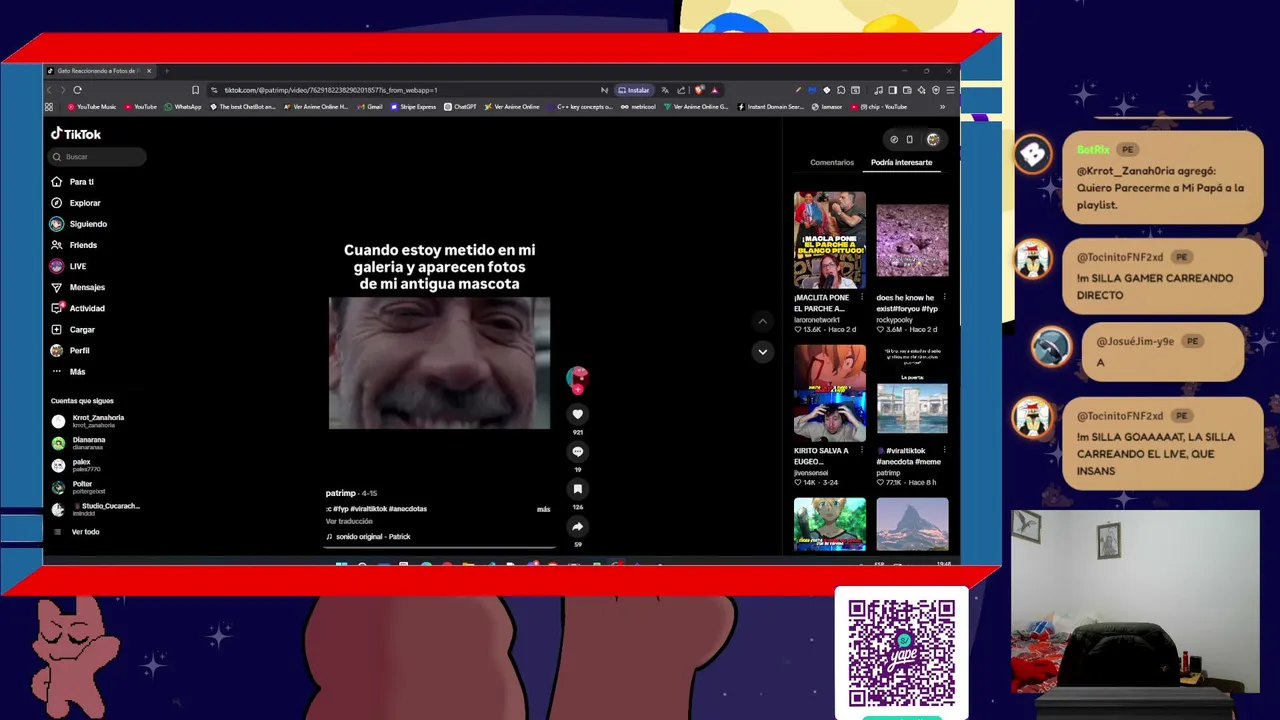This screenshot has height=720, width=1280.
Task: Click the tiktok.com address bar URL
Action: point(330,90)
